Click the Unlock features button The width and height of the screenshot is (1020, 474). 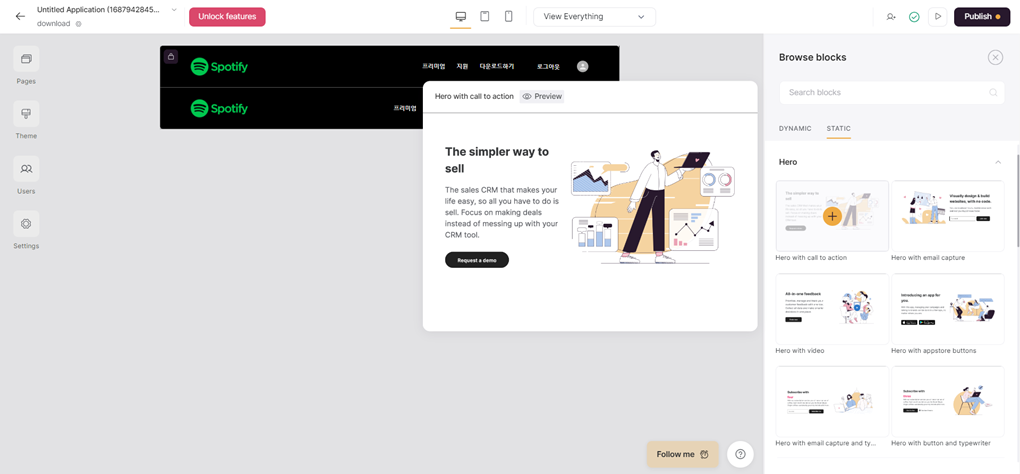point(227,17)
